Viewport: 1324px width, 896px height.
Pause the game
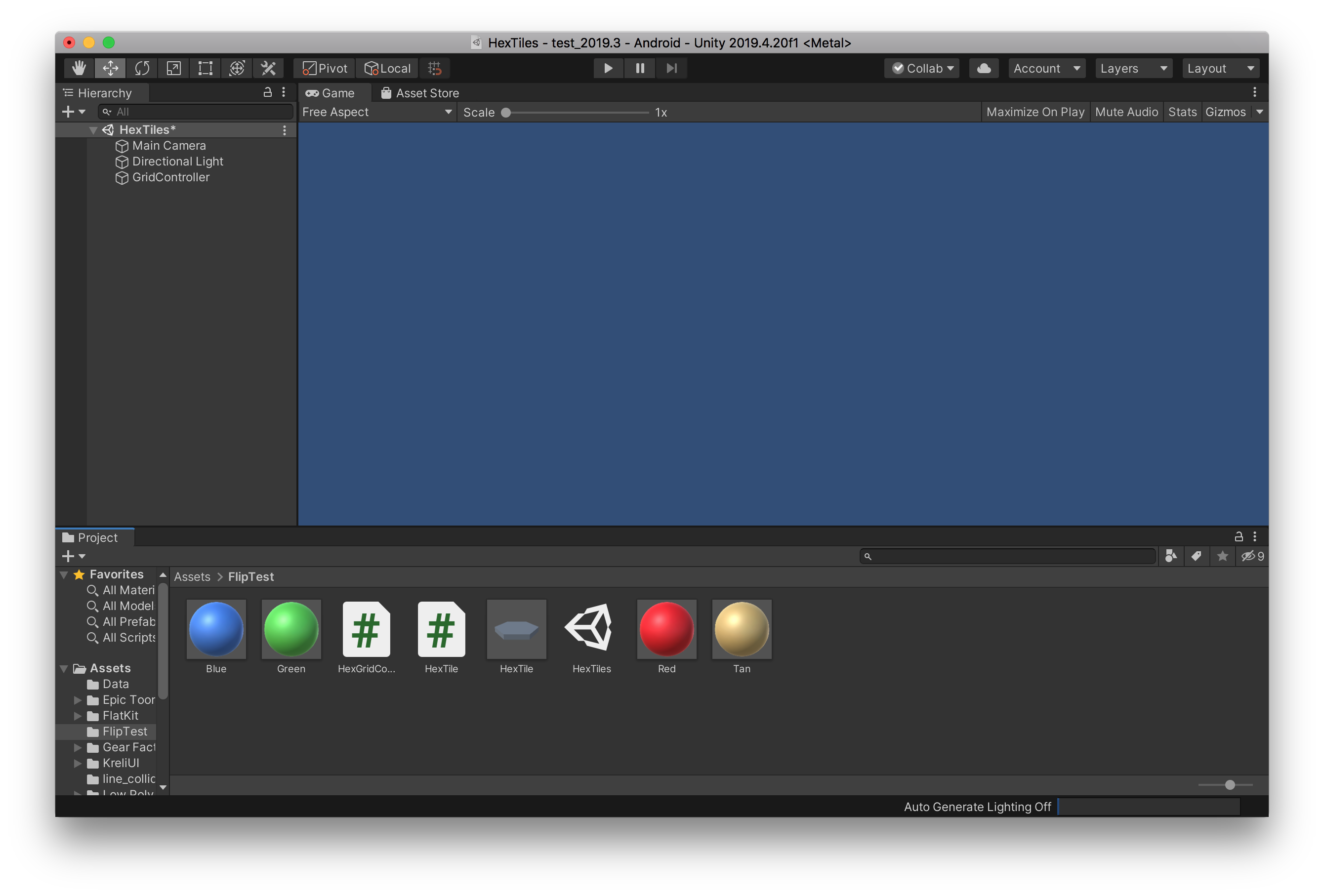point(640,68)
